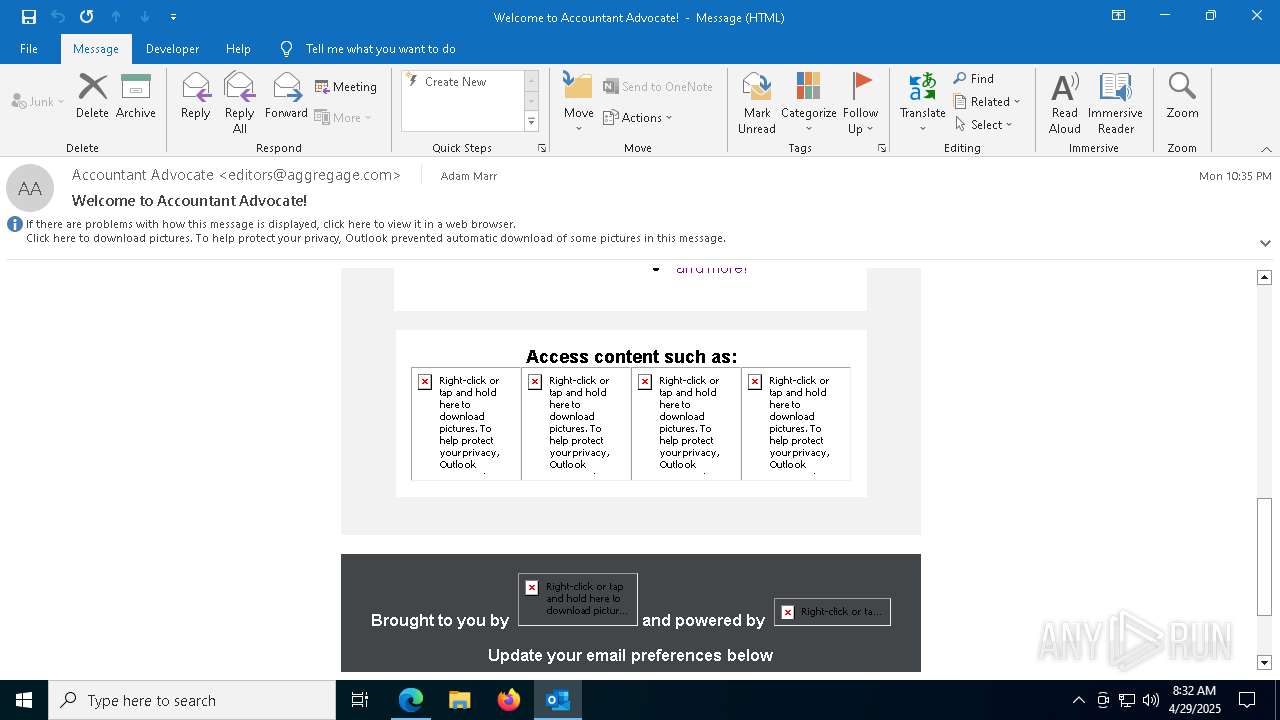
Task: Click the Undo arrow in the title bar
Action: [58, 17]
